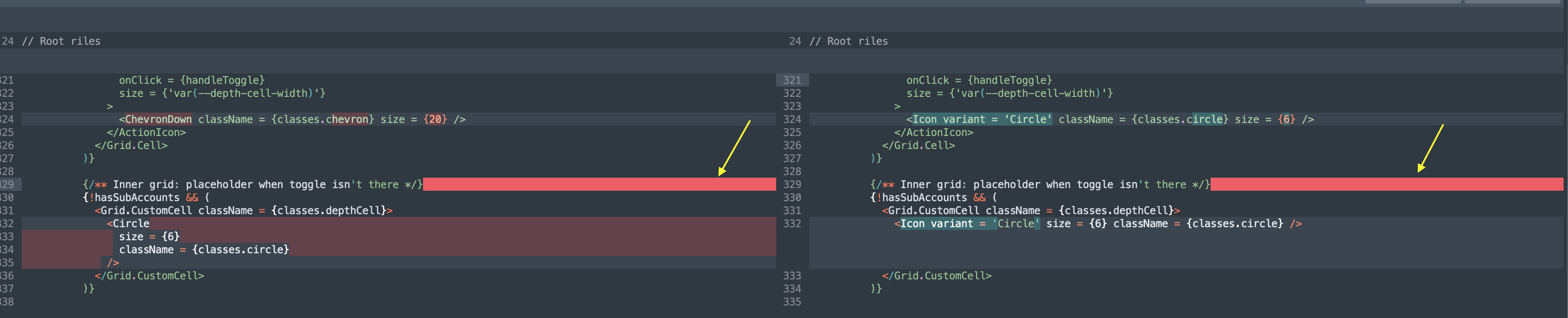Screen dimensions: 1568x318
Task: Click removed 'className = {classes.circle}' line in left pane
Action: tap(204, 250)
